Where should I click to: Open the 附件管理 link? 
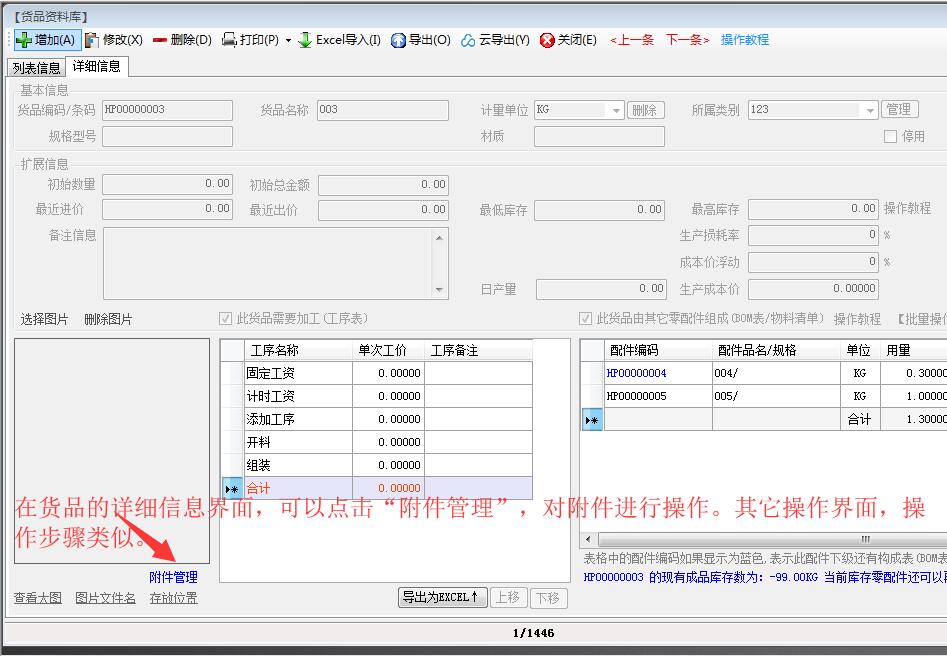click(173, 577)
